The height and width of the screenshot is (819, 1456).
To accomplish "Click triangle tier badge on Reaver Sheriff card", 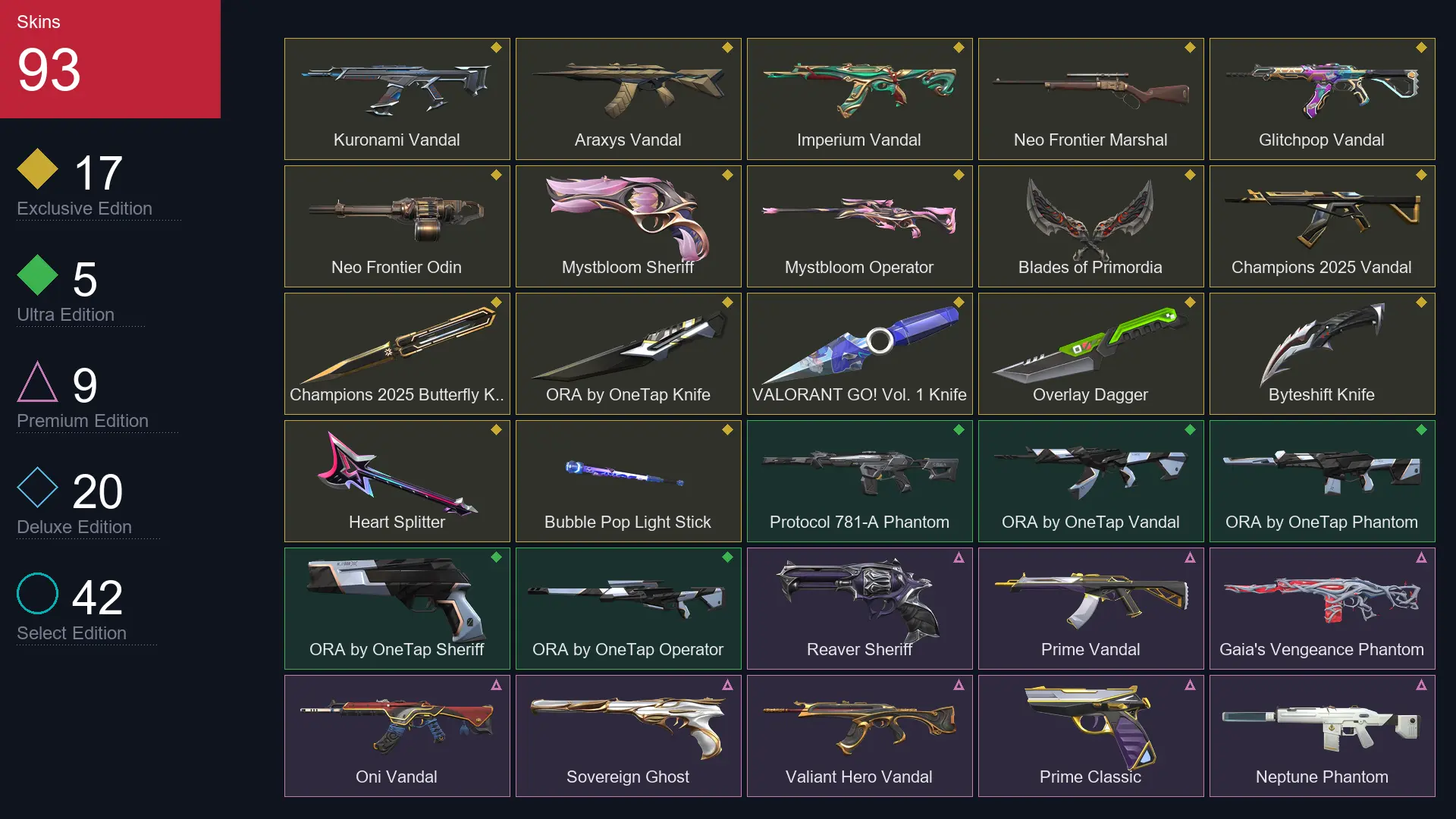I will (x=959, y=557).
